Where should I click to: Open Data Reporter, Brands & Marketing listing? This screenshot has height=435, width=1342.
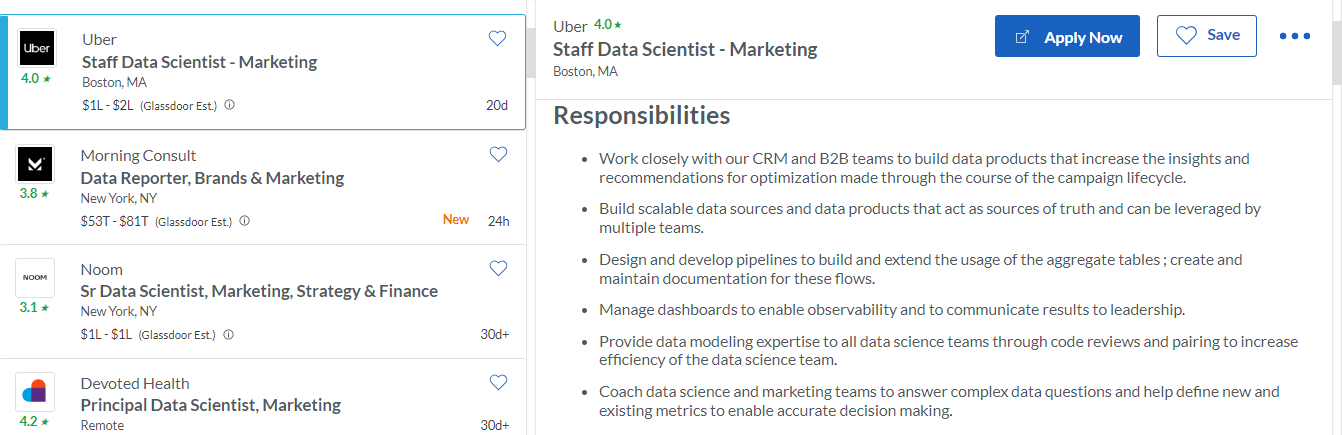point(212,178)
